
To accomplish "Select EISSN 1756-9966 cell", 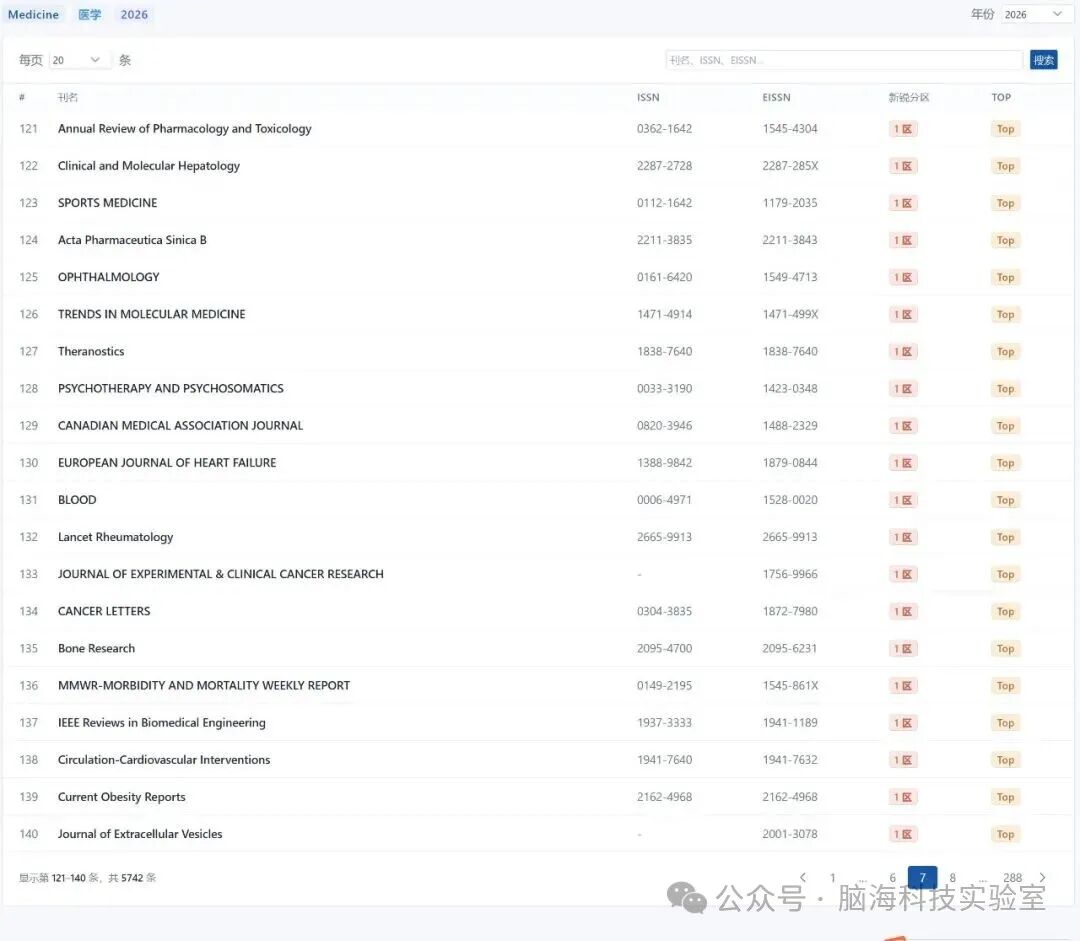I will pos(790,574).
